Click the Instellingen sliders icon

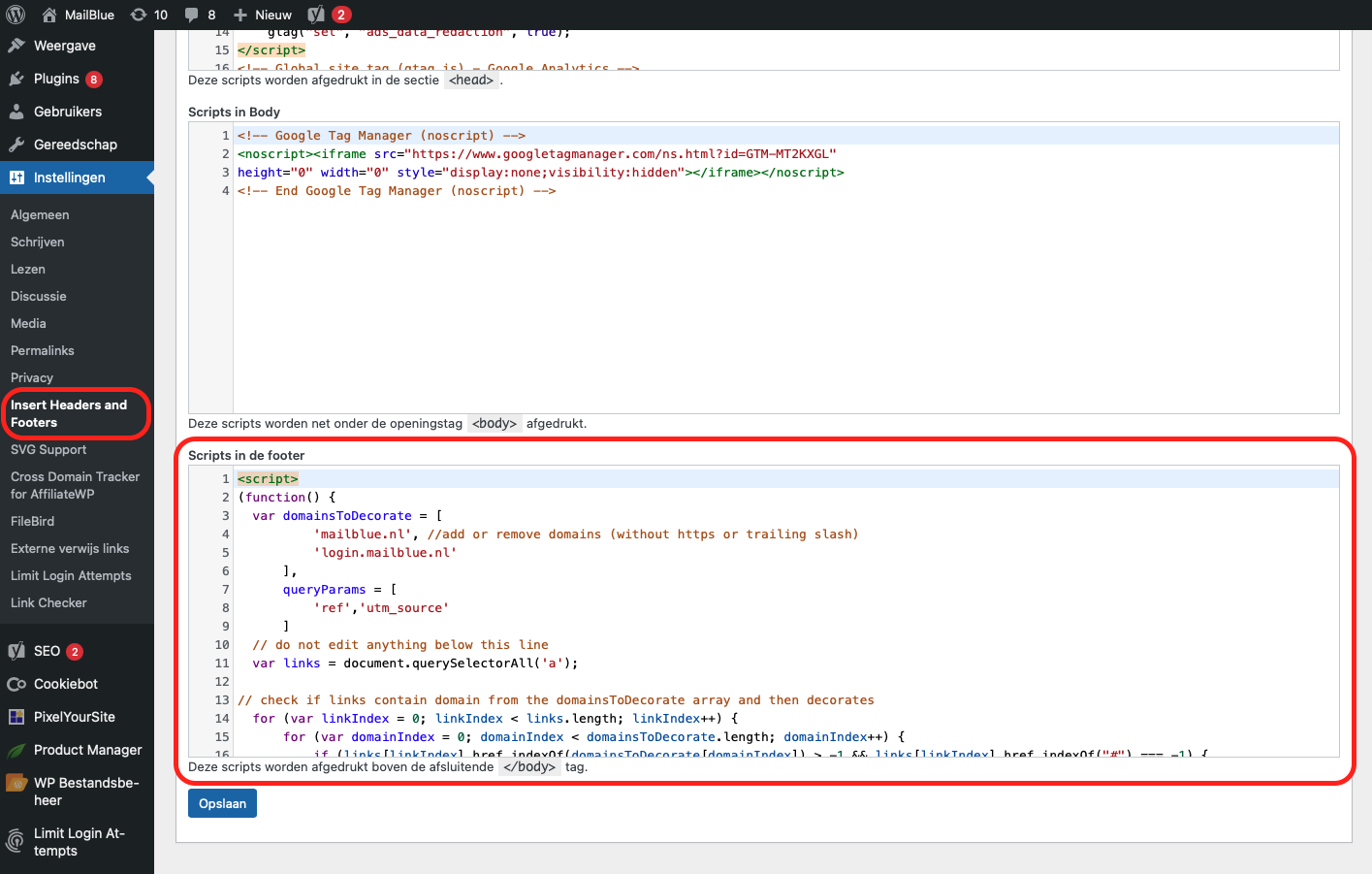point(16,178)
